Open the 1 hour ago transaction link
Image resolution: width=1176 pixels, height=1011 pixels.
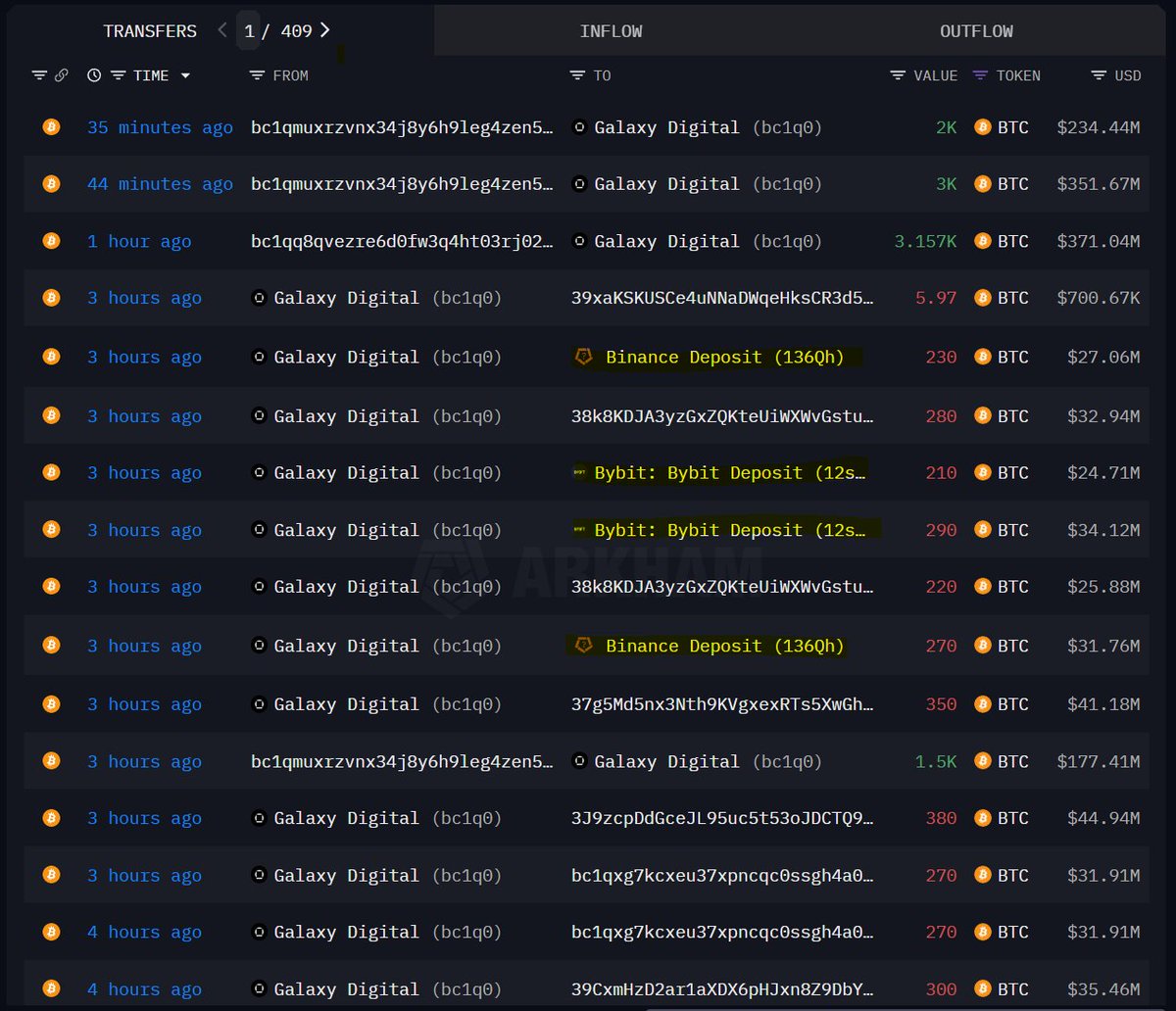tap(139, 241)
